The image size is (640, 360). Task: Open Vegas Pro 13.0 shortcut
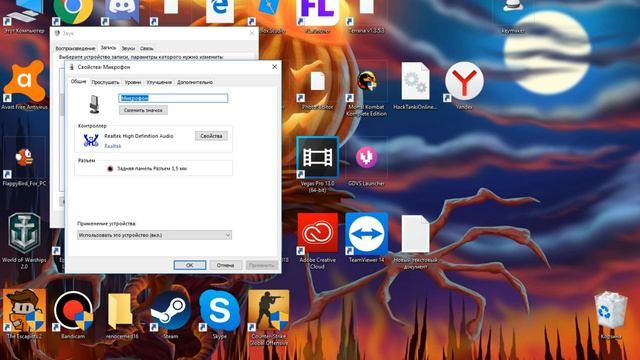coord(318,158)
